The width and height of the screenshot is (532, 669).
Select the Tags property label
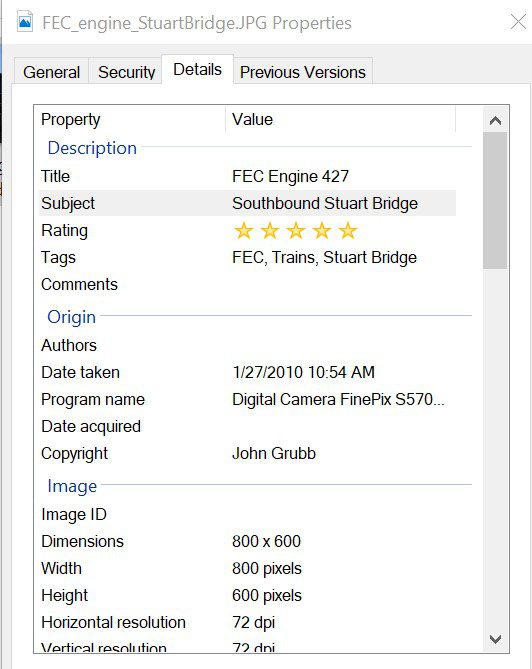tap(58, 258)
